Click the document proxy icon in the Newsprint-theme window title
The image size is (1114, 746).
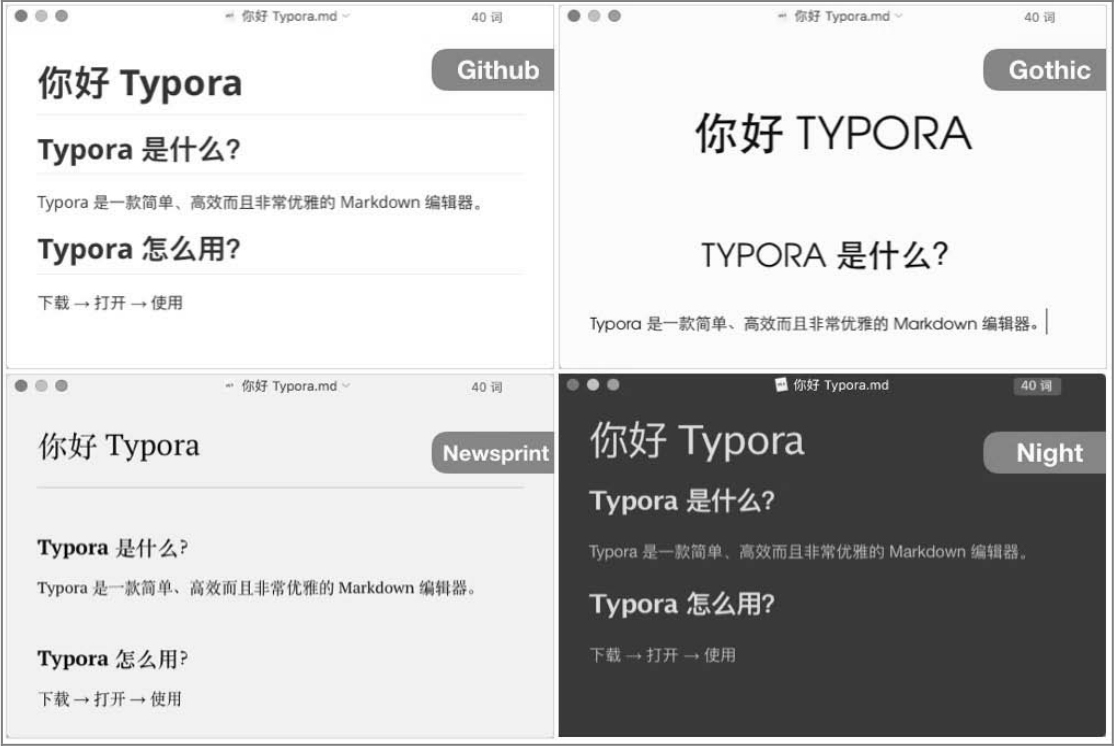(229, 386)
